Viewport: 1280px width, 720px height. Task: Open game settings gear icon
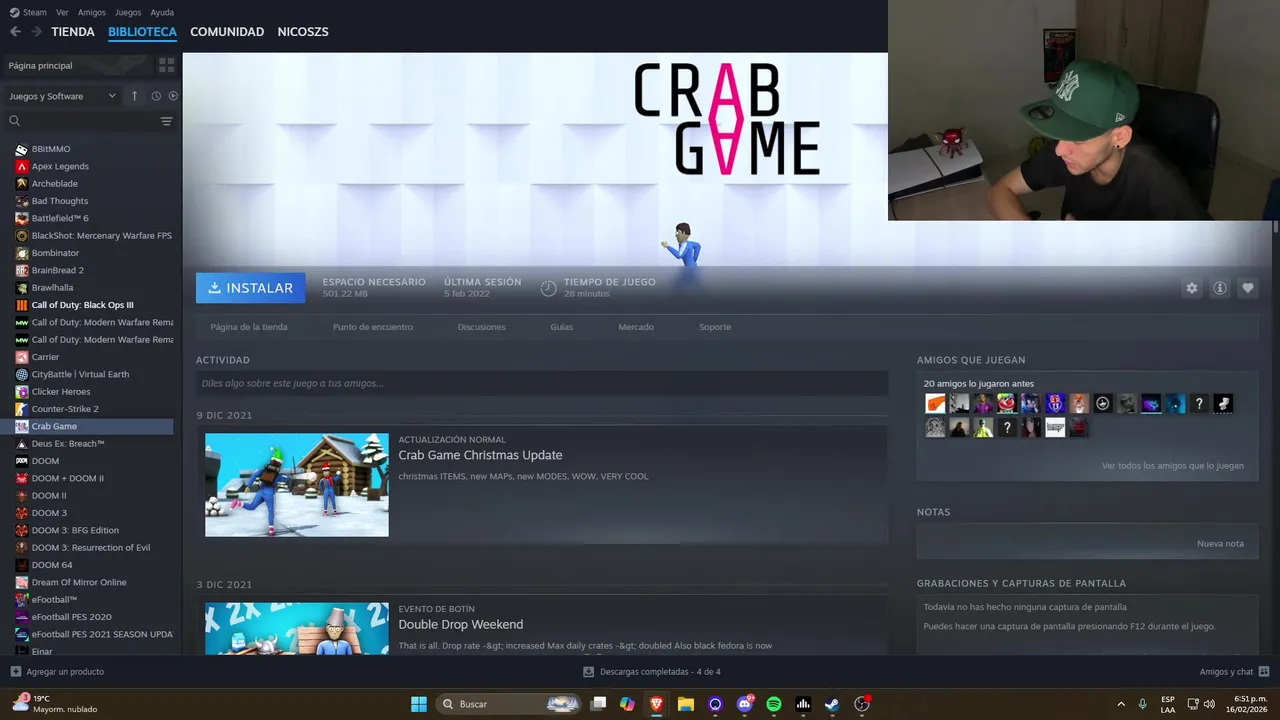(x=1192, y=288)
